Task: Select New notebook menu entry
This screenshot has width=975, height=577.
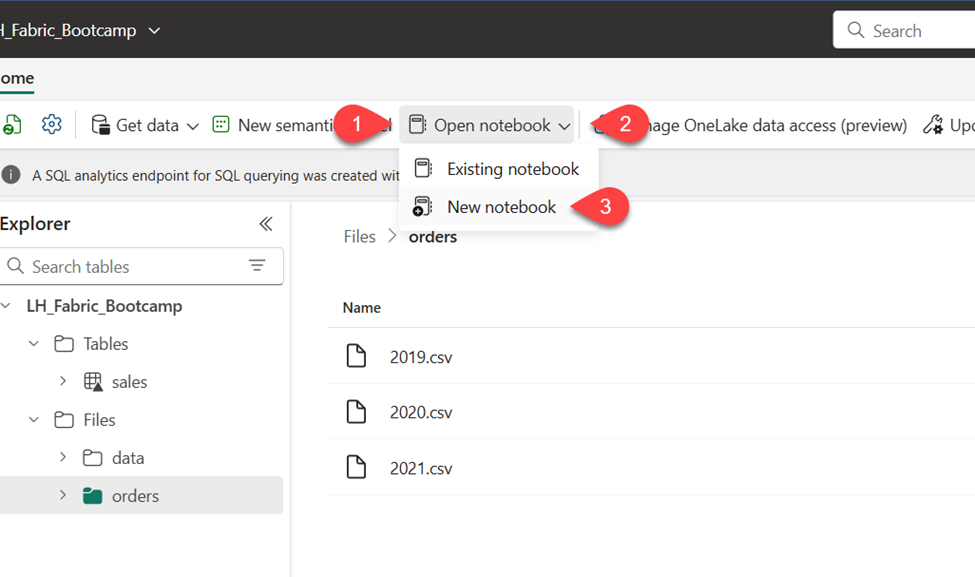Action: tap(499, 207)
